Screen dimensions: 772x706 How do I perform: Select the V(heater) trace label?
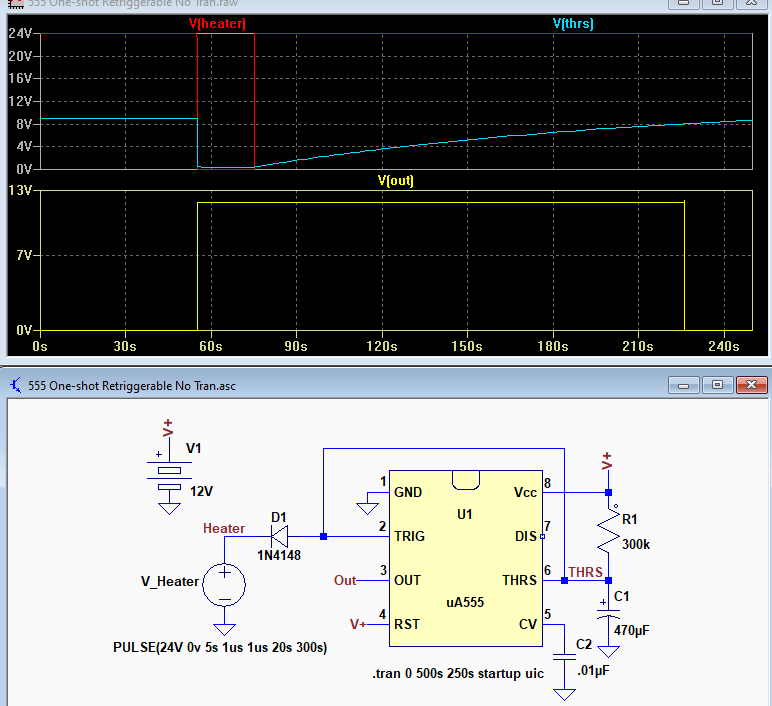(x=217, y=24)
